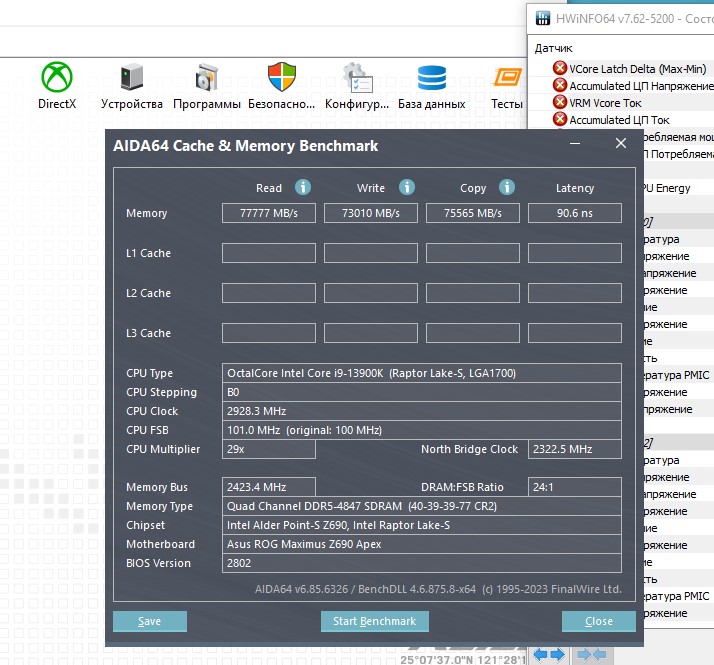714x665 pixels.
Task: Click the empty L2 Cache Write field
Action: pos(371,293)
